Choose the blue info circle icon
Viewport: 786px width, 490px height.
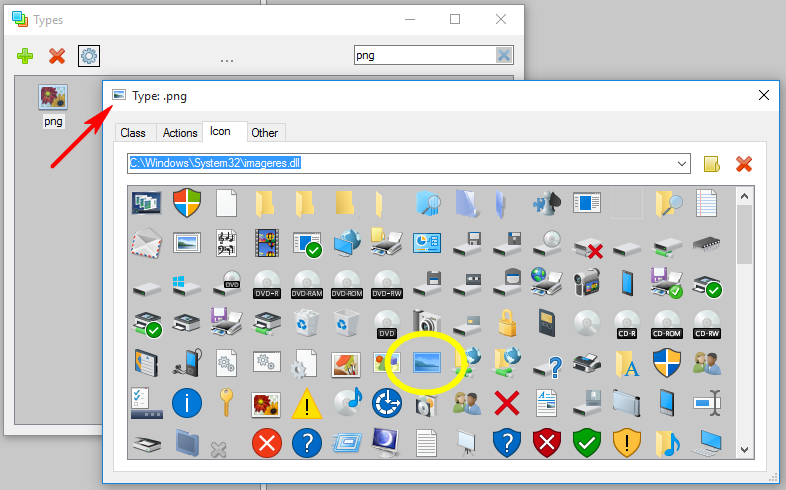[187, 403]
